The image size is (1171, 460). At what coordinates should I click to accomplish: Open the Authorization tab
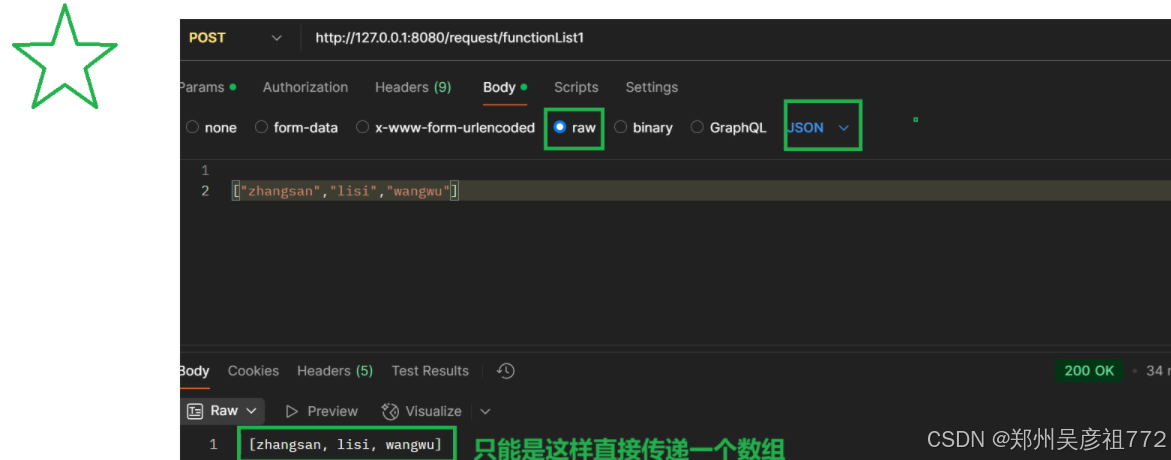305,87
